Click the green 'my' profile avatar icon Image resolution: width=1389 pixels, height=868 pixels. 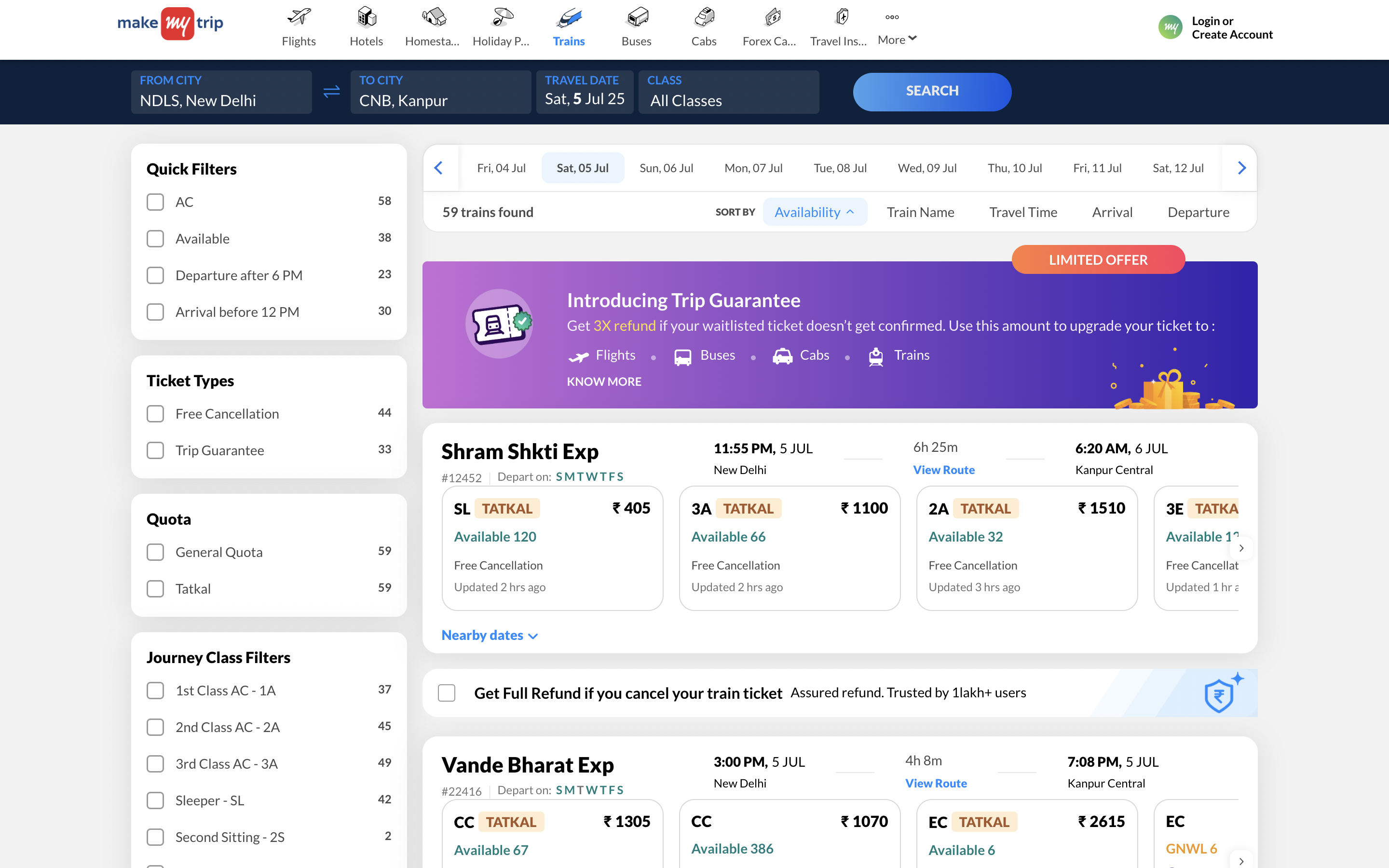point(1171,27)
